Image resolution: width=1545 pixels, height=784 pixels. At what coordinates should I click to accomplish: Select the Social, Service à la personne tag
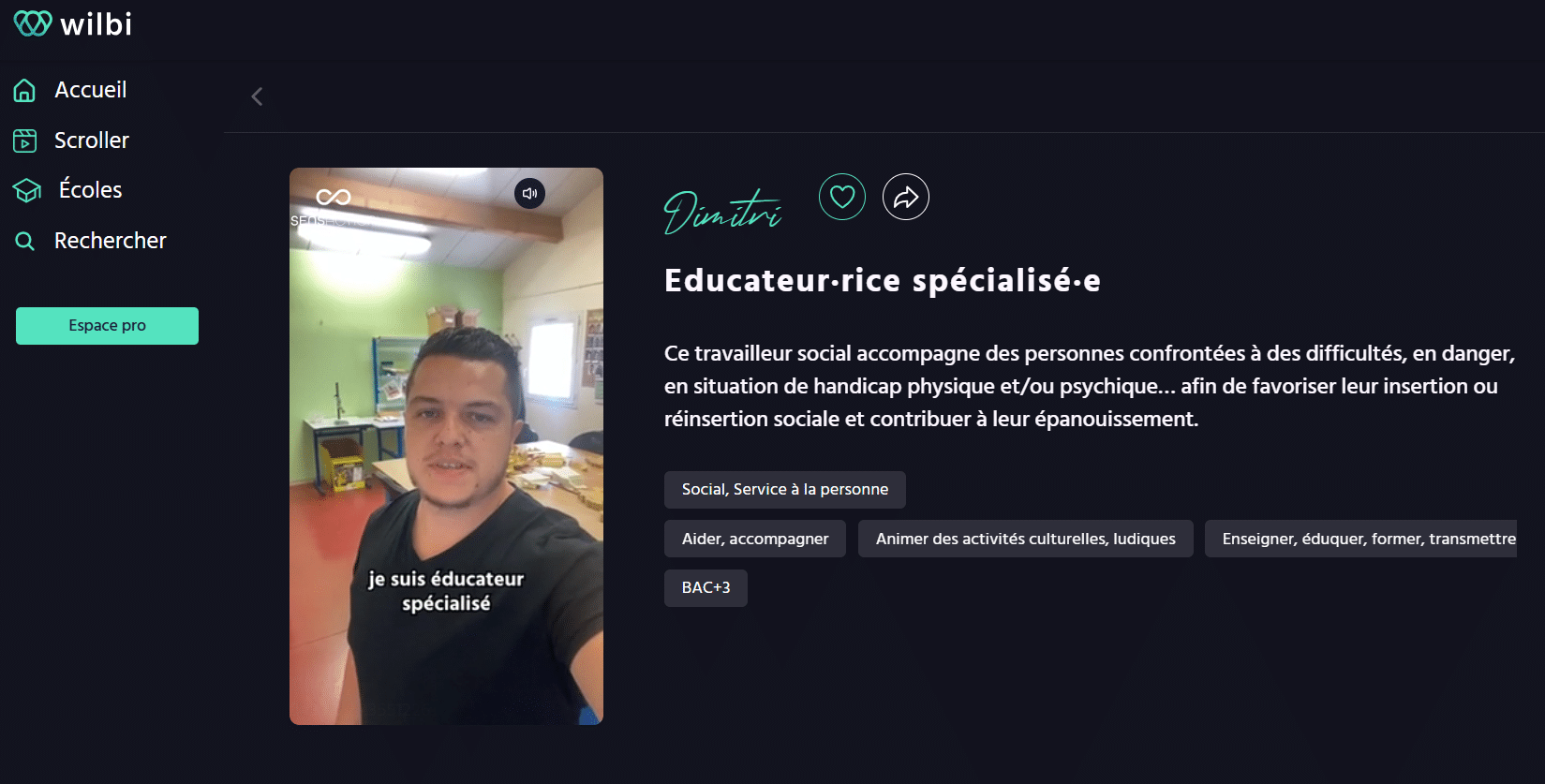[785, 490]
